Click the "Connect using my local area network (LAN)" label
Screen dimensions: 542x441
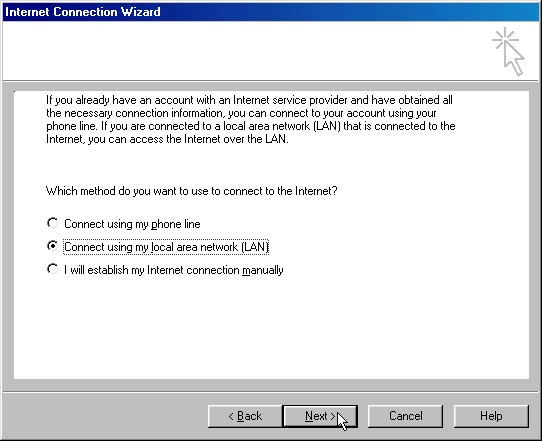coord(166,247)
